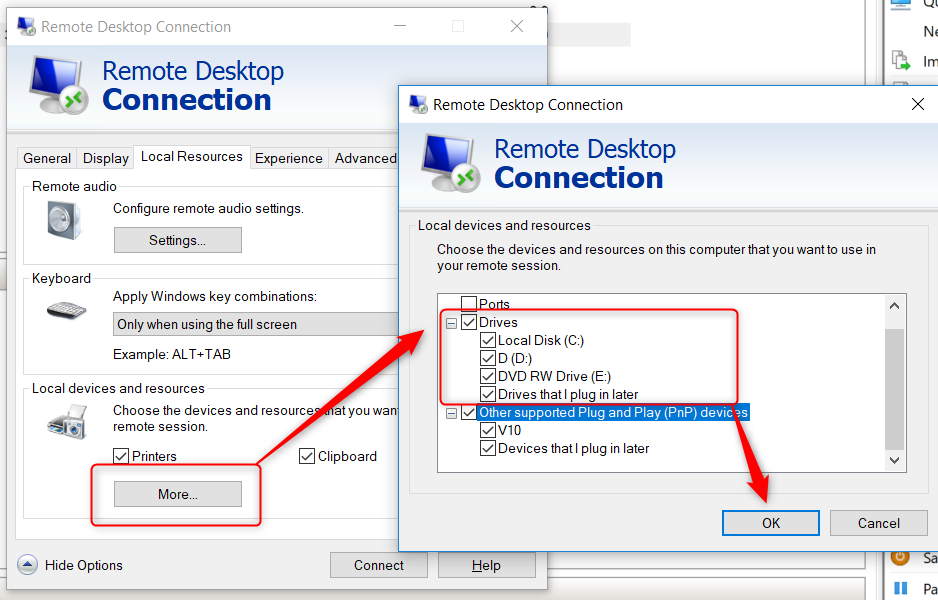This screenshot has width=938, height=600.
Task: Select 'DVD RW Drive (E:)' label text
Action: [555, 376]
